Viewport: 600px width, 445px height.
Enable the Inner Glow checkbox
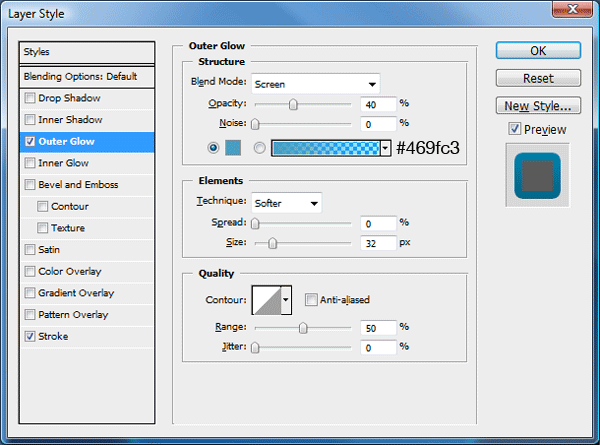[x=29, y=163]
